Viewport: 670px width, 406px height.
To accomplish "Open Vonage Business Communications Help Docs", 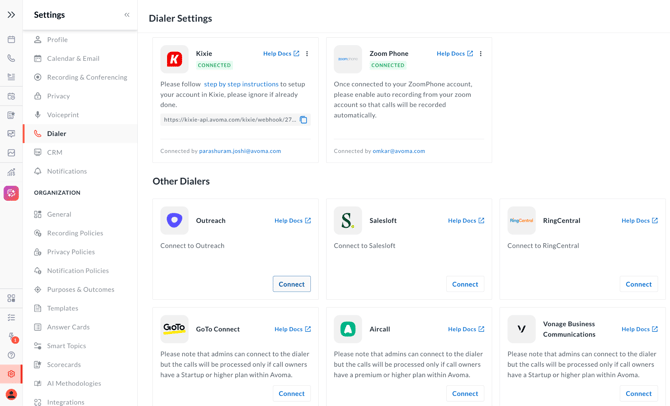I will [640, 329].
